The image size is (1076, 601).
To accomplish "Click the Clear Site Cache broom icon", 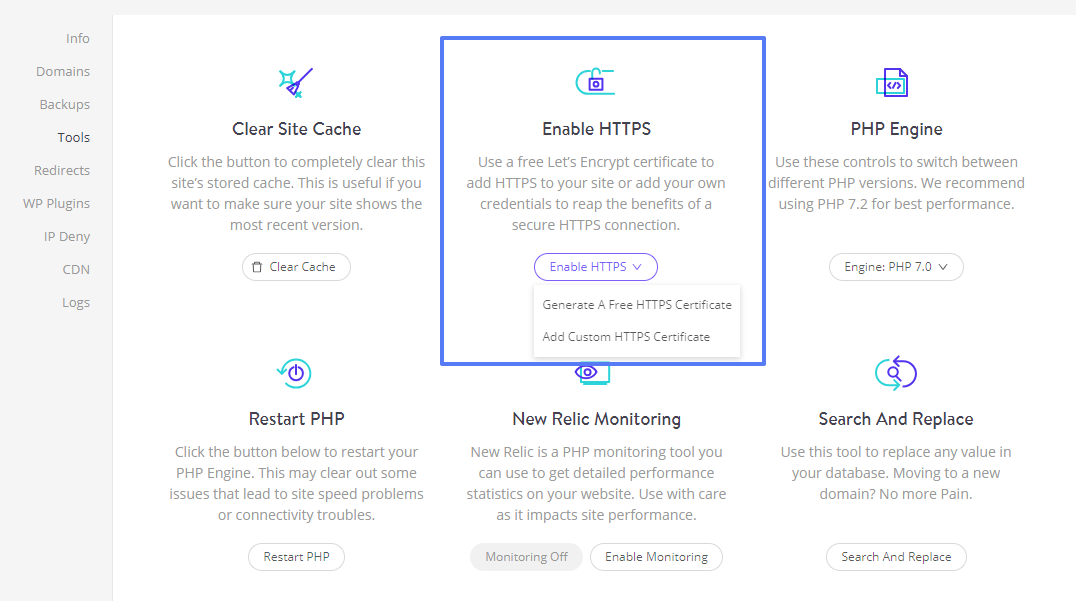I will (296, 83).
